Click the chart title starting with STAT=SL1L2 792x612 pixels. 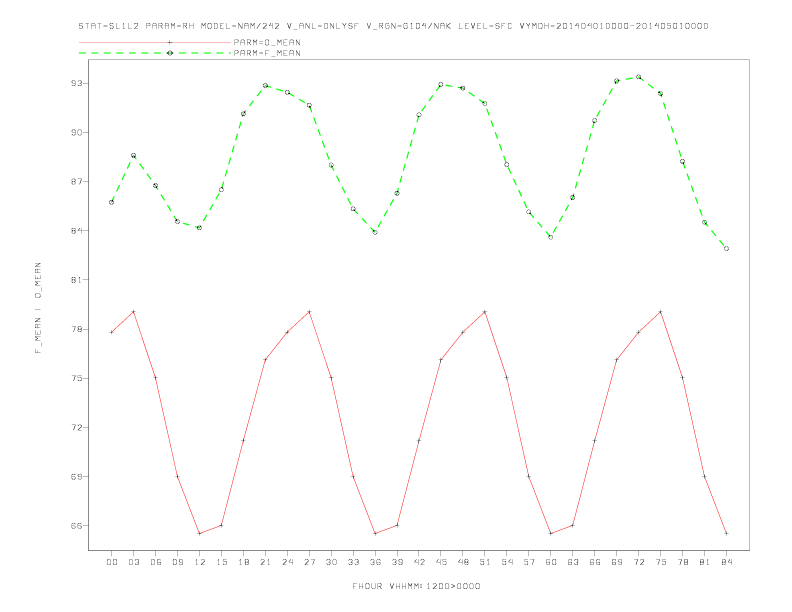pos(393,26)
